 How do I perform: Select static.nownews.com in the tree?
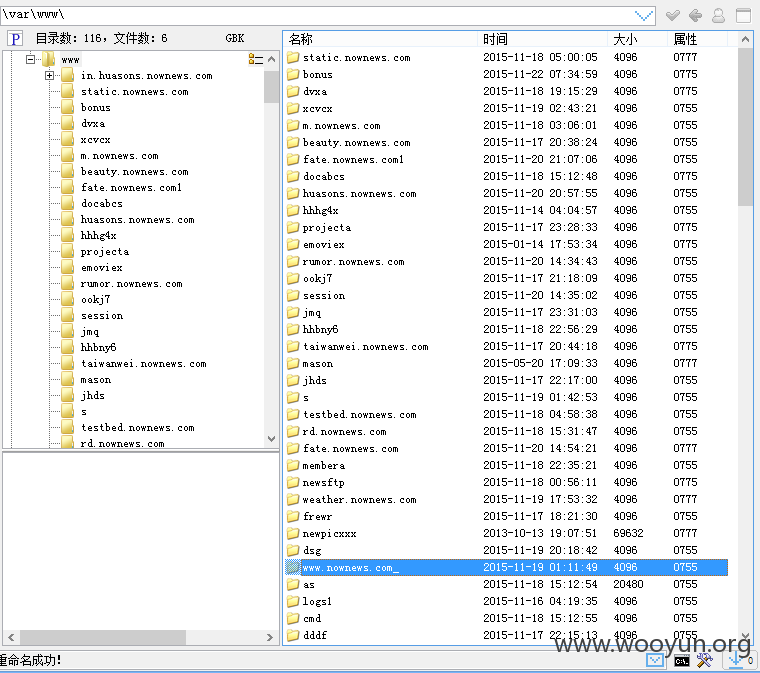pos(135,92)
